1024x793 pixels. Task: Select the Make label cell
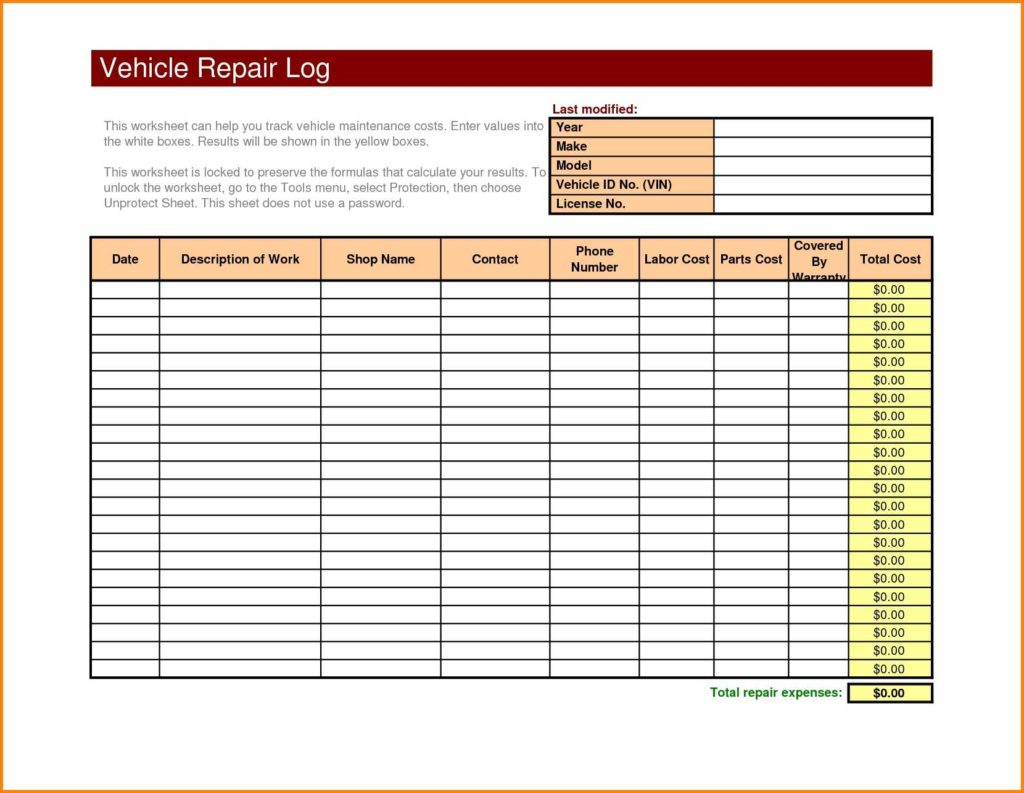point(632,146)
